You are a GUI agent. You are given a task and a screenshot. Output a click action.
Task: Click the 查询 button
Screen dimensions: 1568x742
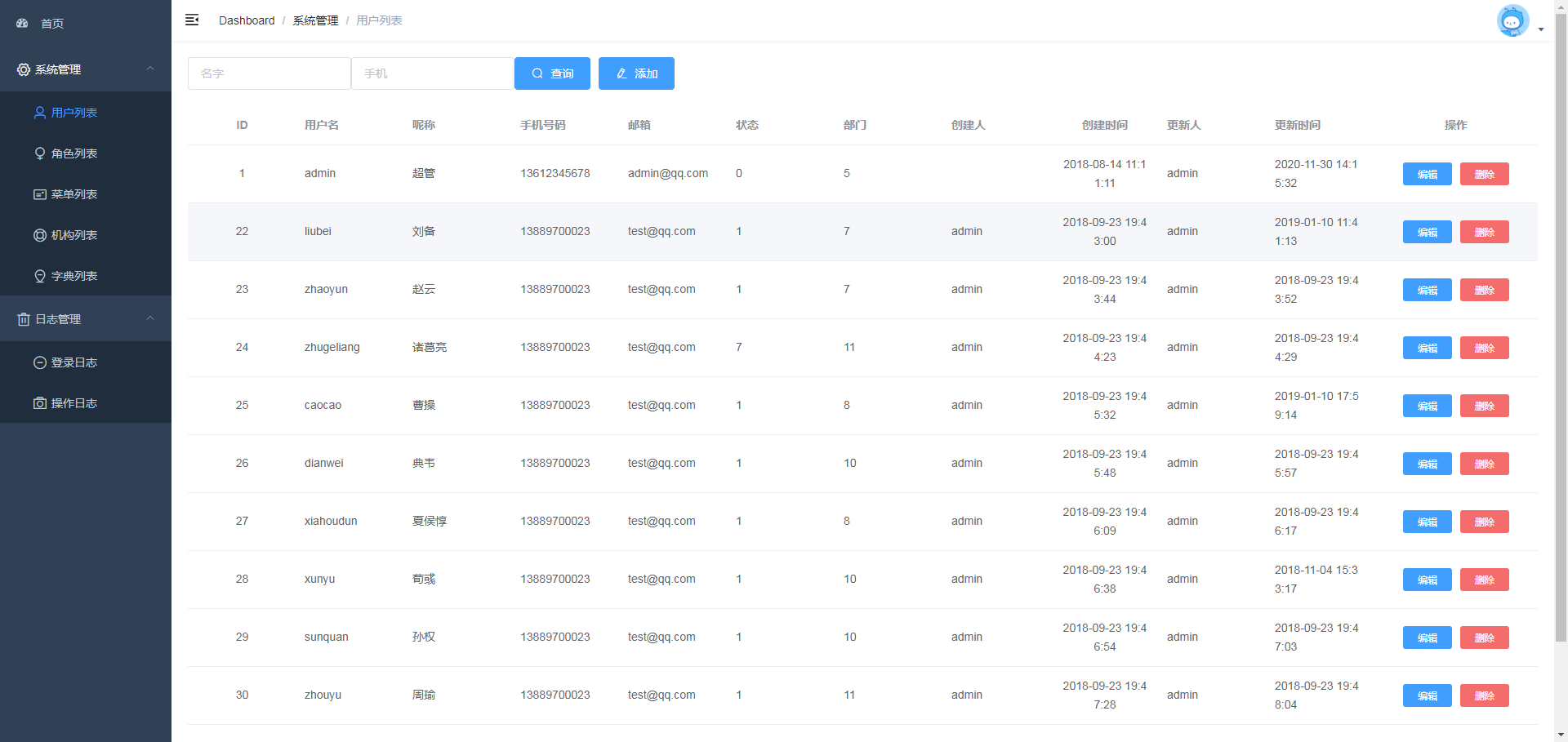552,73
